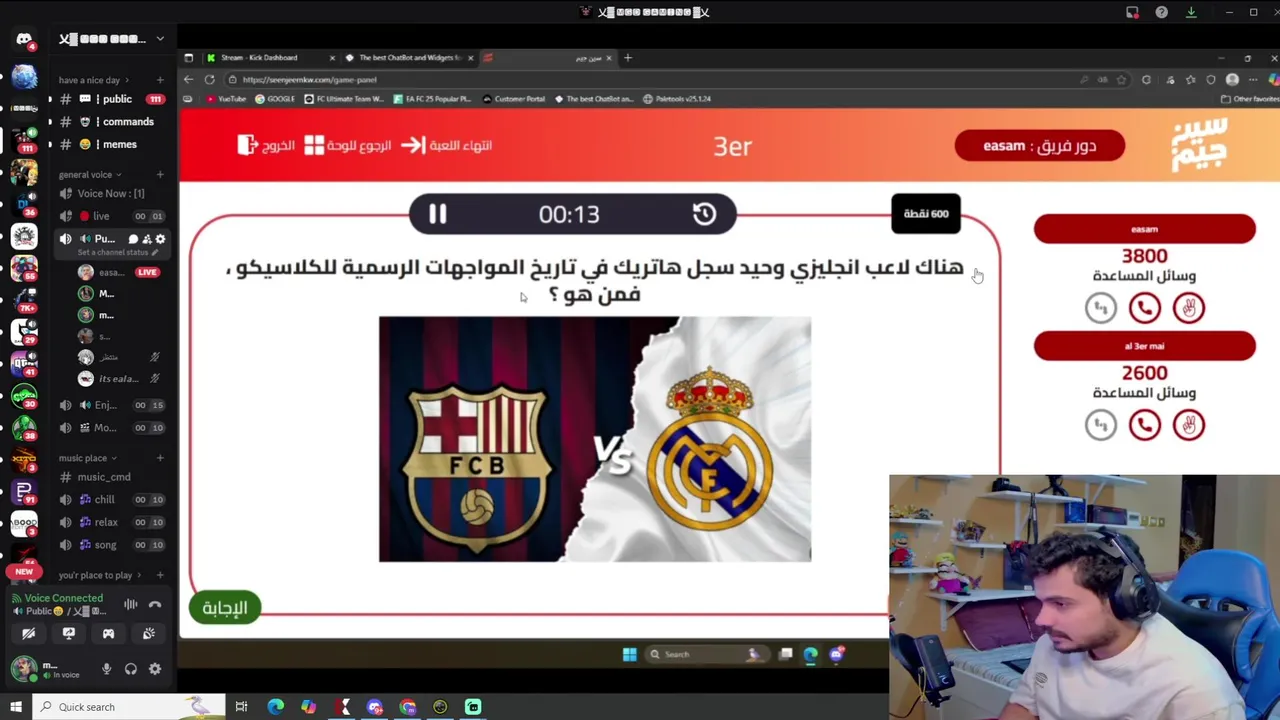Collapse the general voice category
1280x720 pixels.
pos(90,175)
